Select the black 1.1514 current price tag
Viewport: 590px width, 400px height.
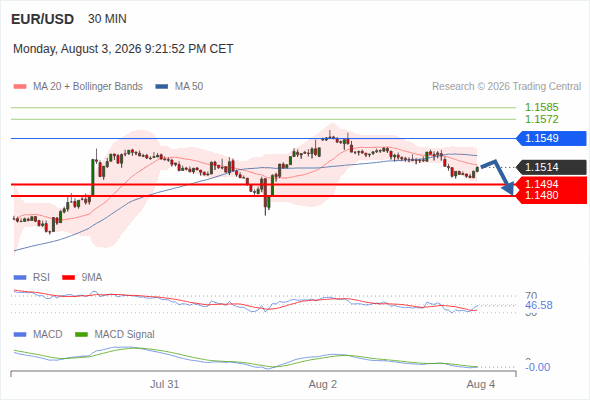[x=552, y=167]
